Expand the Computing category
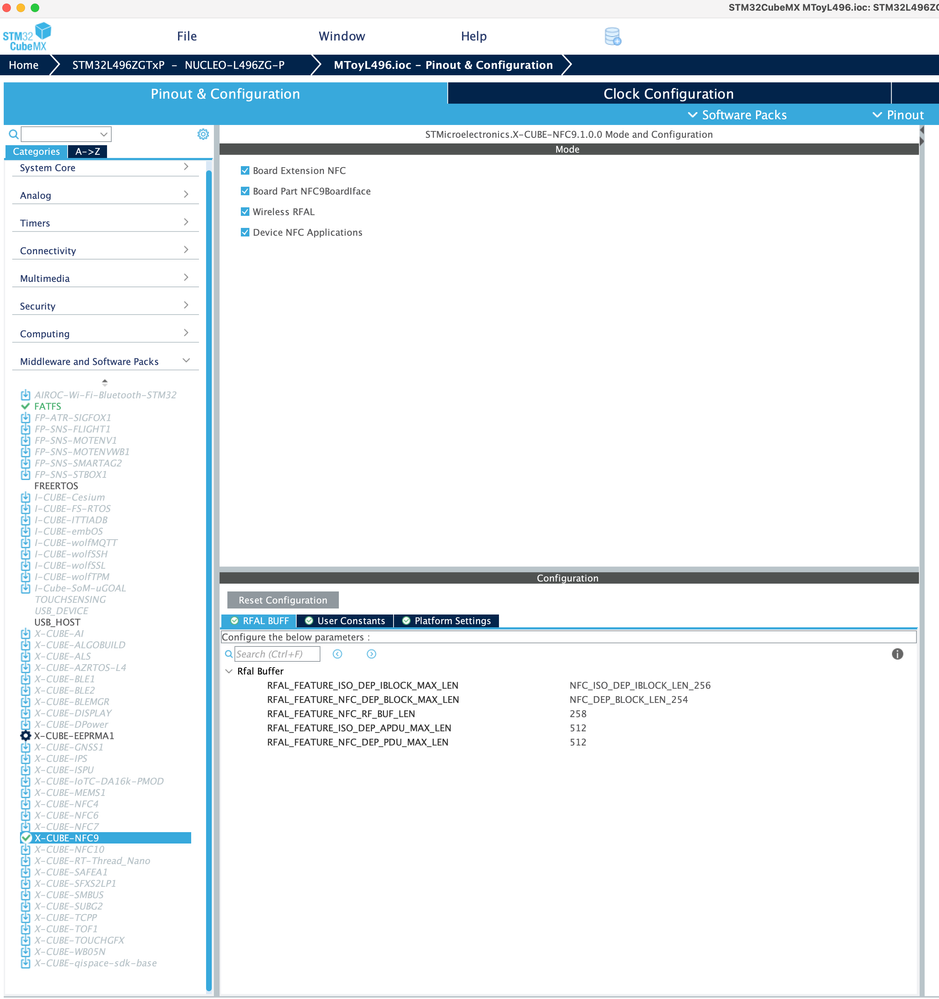 (105, 334)
